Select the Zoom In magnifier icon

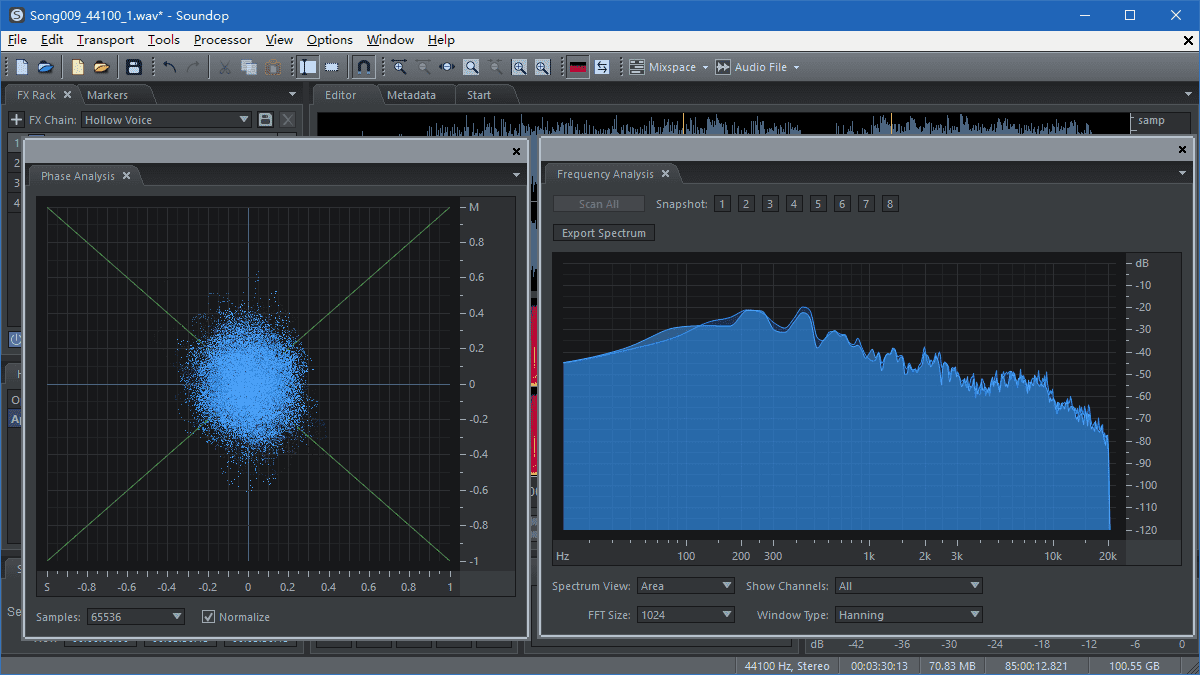[x=398, y=66]
